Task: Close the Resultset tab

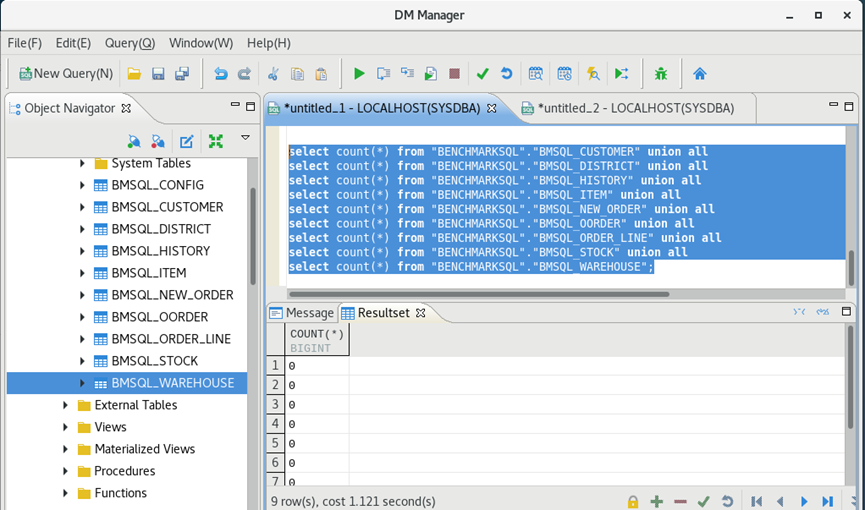Action: (x=420, y=313)
